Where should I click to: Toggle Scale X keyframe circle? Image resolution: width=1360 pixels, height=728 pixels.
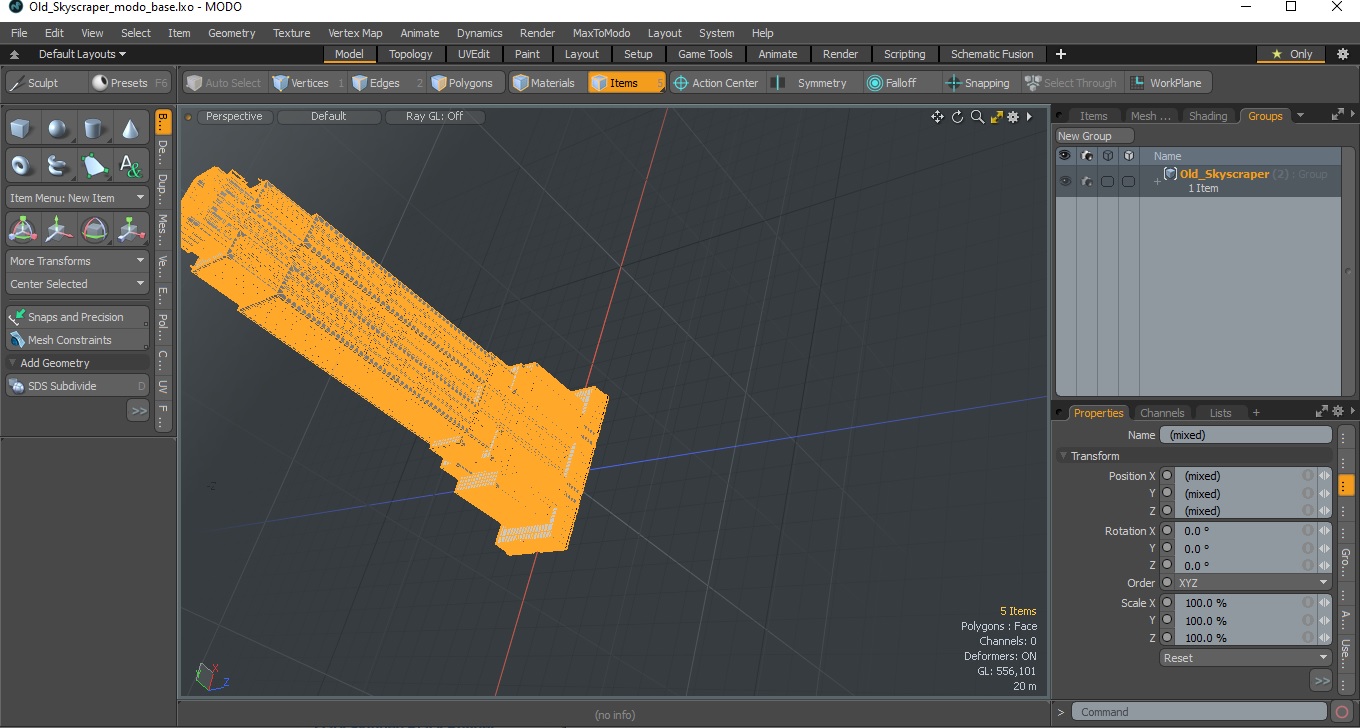[1167, 603]
